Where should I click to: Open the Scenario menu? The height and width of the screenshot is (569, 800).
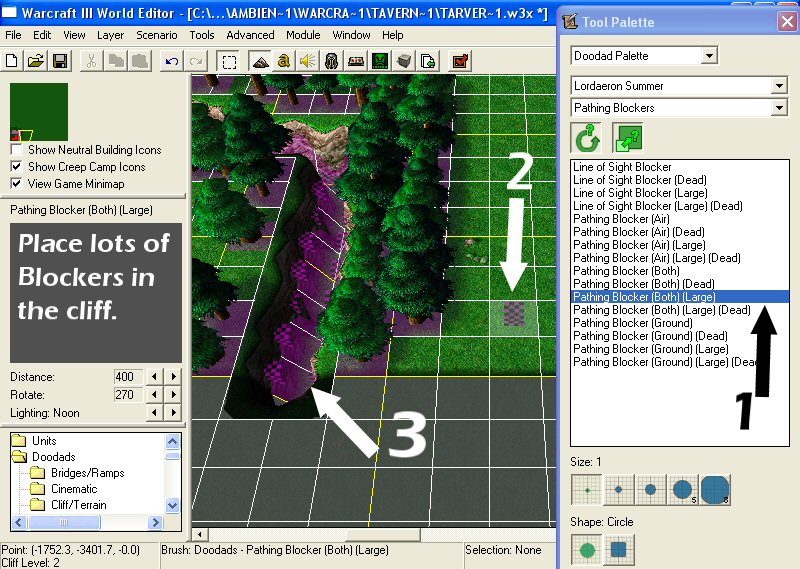(x=157, y=35)
